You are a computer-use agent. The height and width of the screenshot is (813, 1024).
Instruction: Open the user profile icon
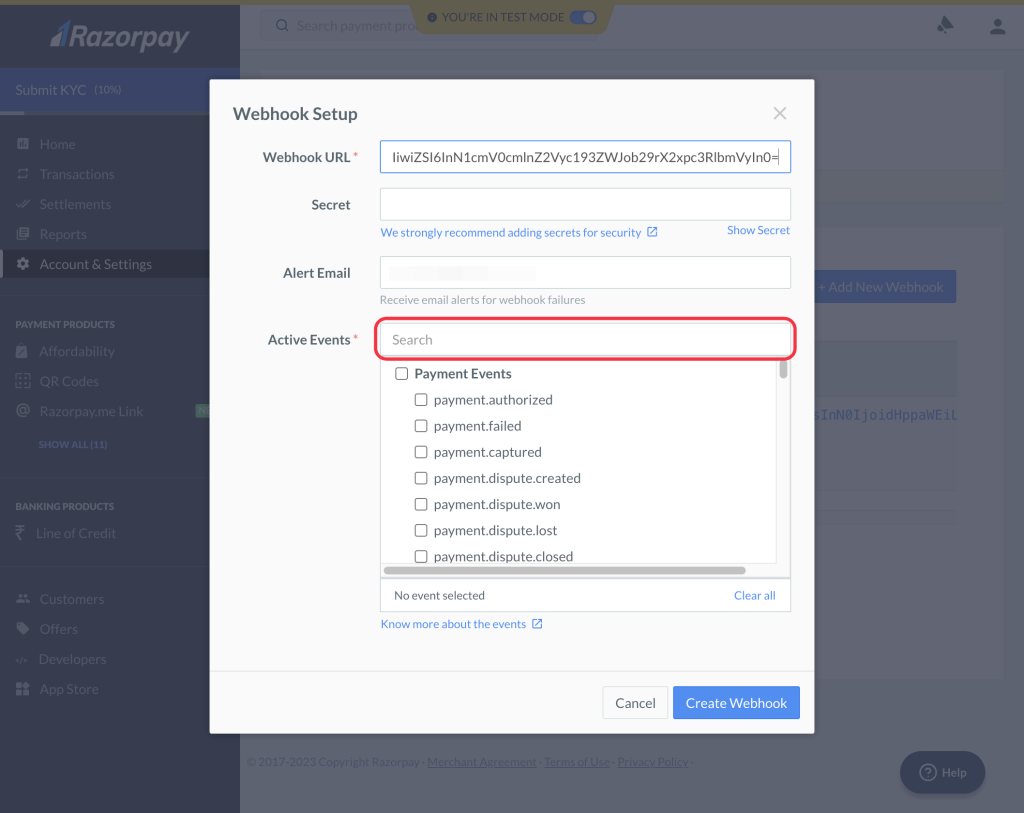coord(997,27)
